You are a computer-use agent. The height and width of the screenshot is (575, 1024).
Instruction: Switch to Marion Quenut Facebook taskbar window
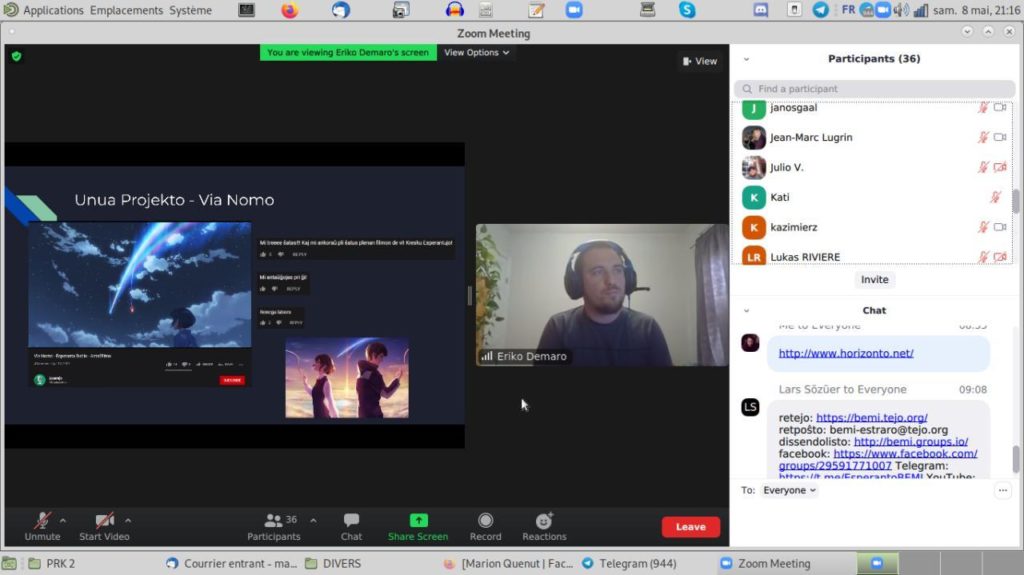[508, 563]
